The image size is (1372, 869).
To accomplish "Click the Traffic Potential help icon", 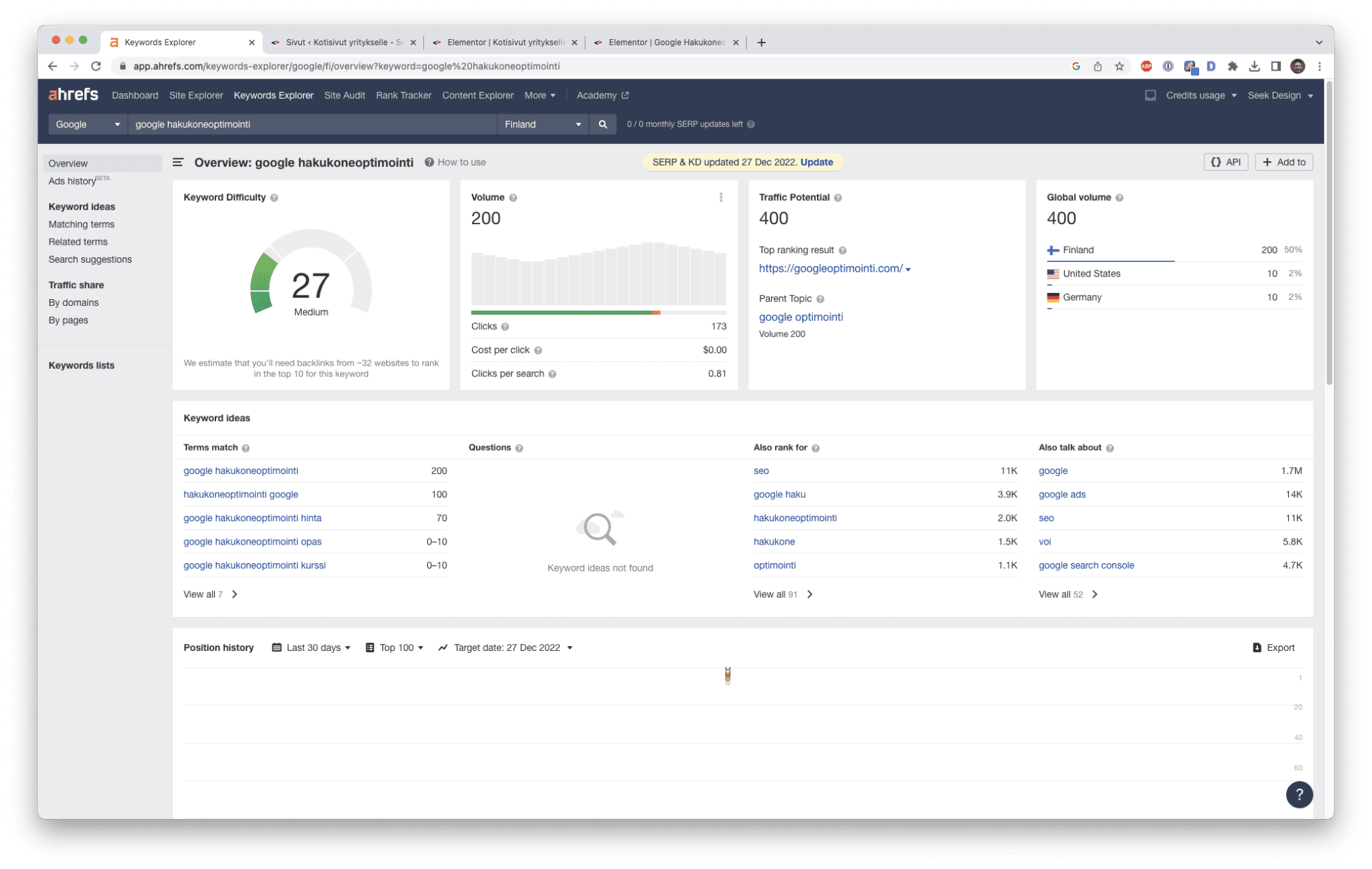I will 838,198.
